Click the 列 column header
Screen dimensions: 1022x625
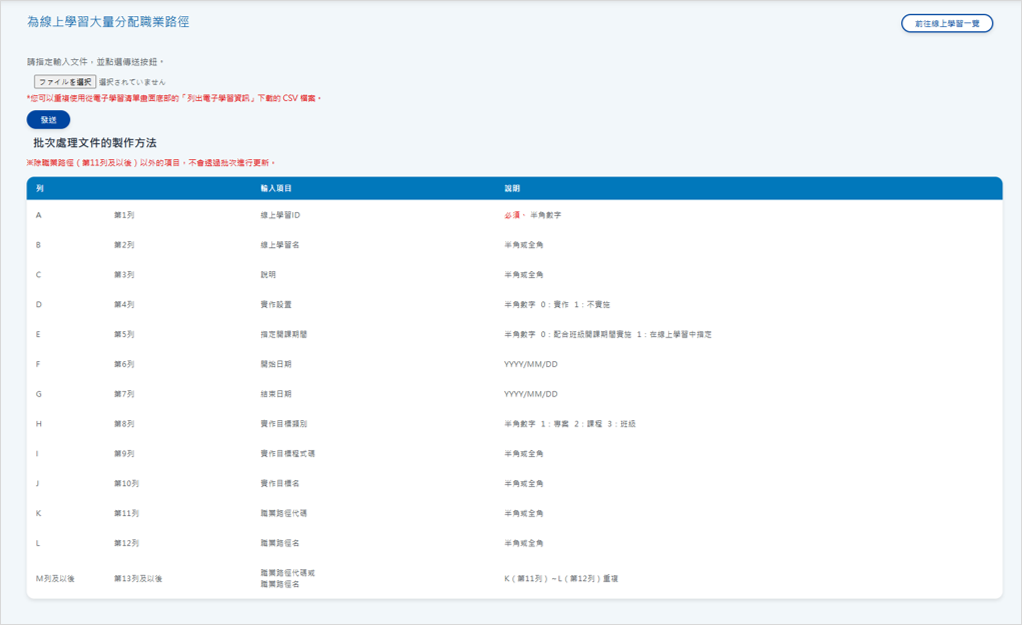point(40,188)
